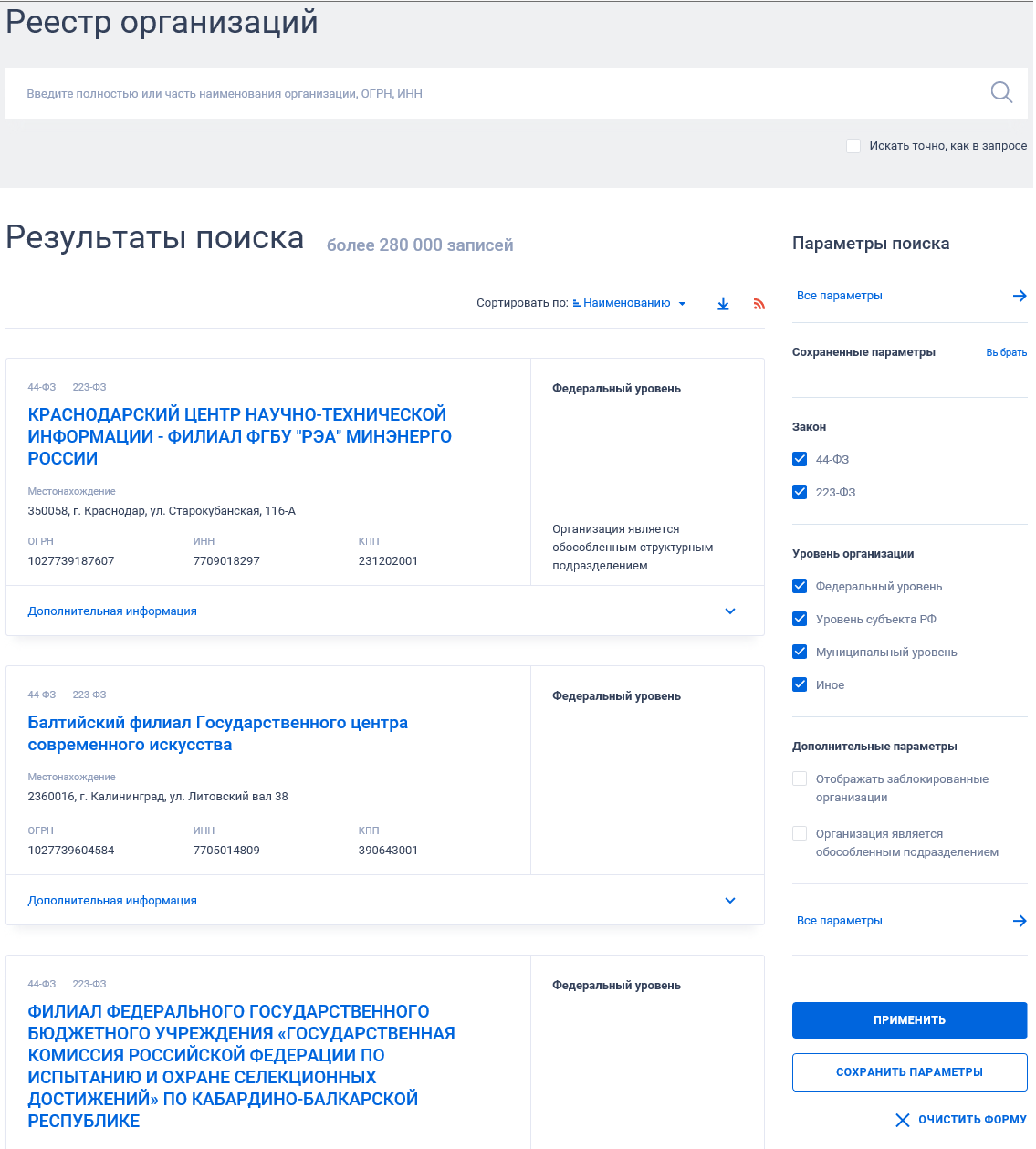This screenshot has width=1036, height=1149.
Task: Open the 'Наименованию' sort dropdown
Action: 633,303
